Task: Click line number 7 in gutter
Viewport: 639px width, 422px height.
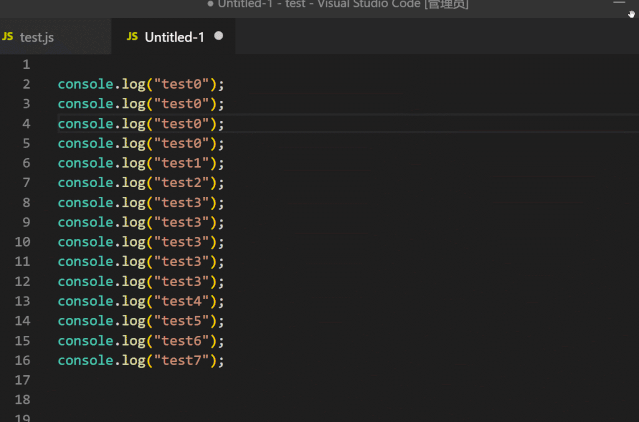Action: click(x=26, y=182)
